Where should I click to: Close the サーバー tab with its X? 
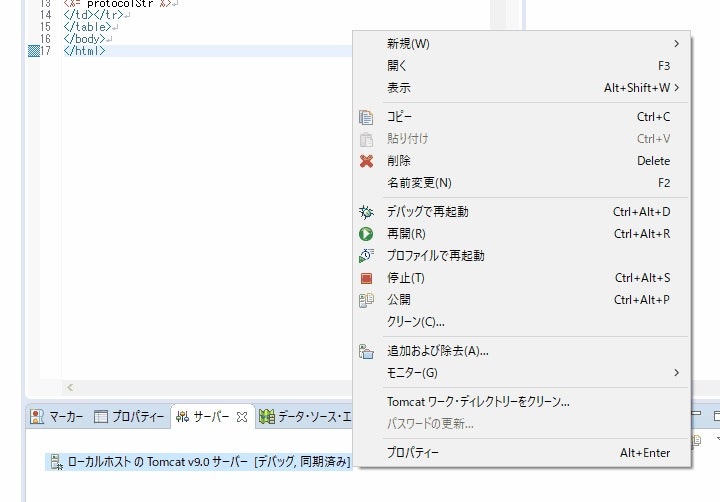242,417
